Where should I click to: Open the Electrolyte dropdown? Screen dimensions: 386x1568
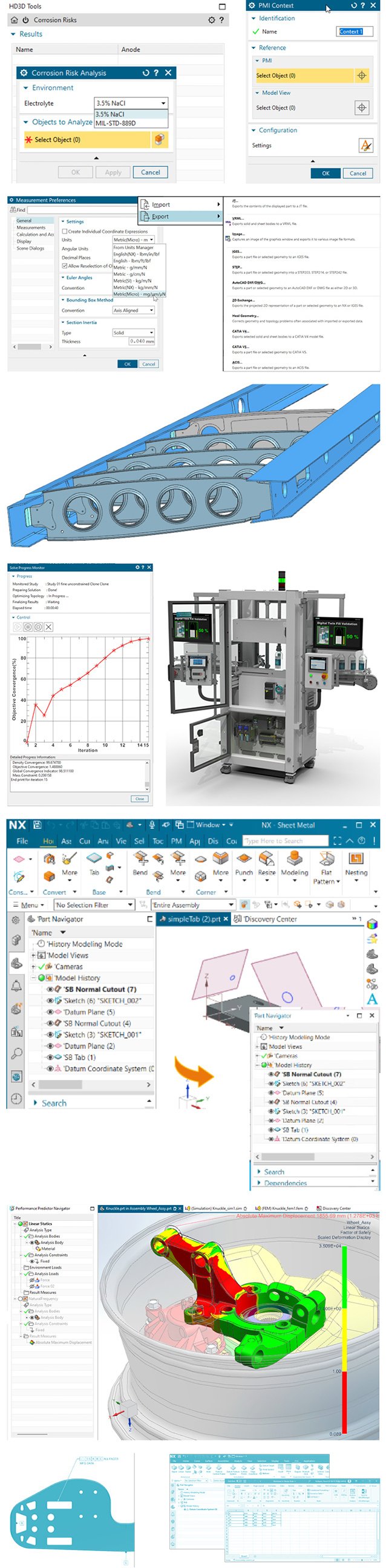pyautogui.click(x=131, y=103)
